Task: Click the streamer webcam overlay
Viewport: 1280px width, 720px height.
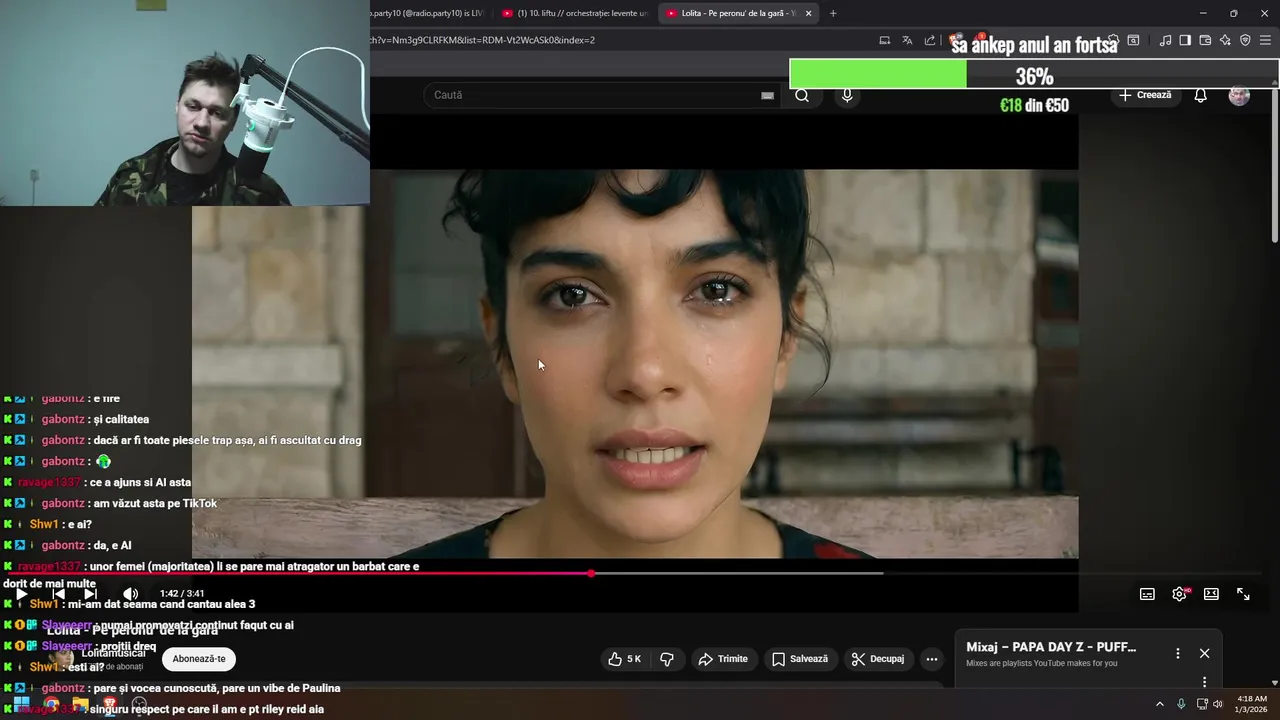Action: (185, 103)
